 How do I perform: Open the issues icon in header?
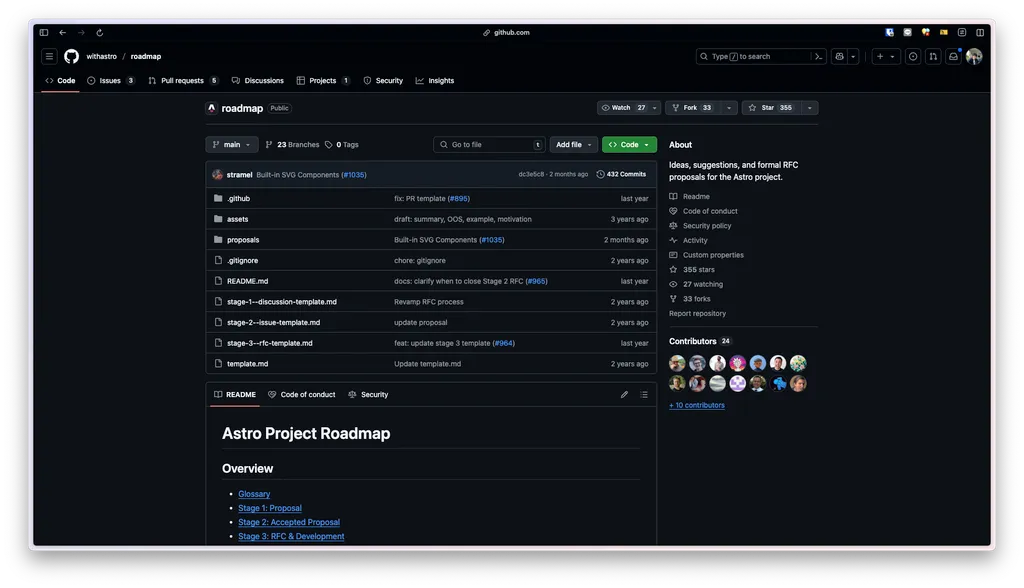pos(913,56)
